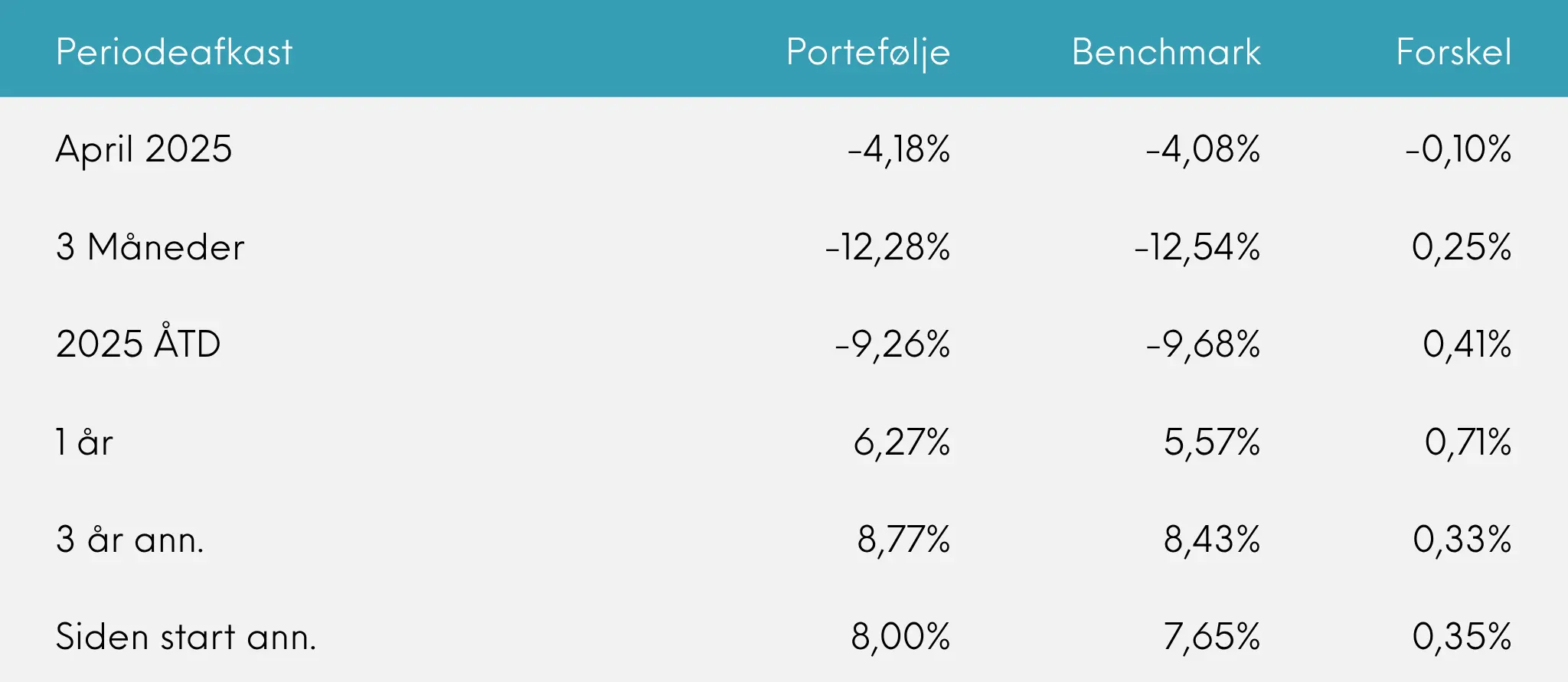Click the -4,18% portfolio value
The width and height of the screenshot is (1568, 682).
pos(899,150)
